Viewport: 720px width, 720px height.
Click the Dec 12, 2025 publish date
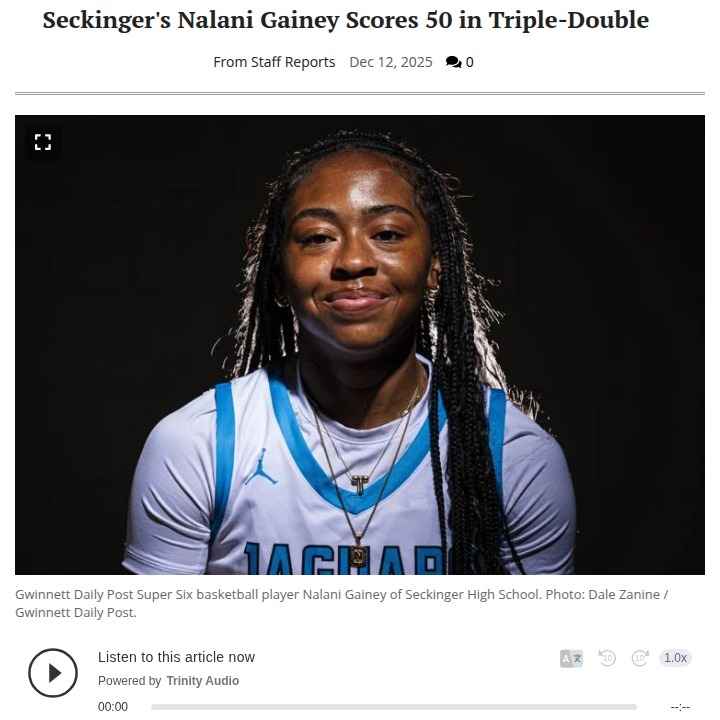tap(391, 62)
